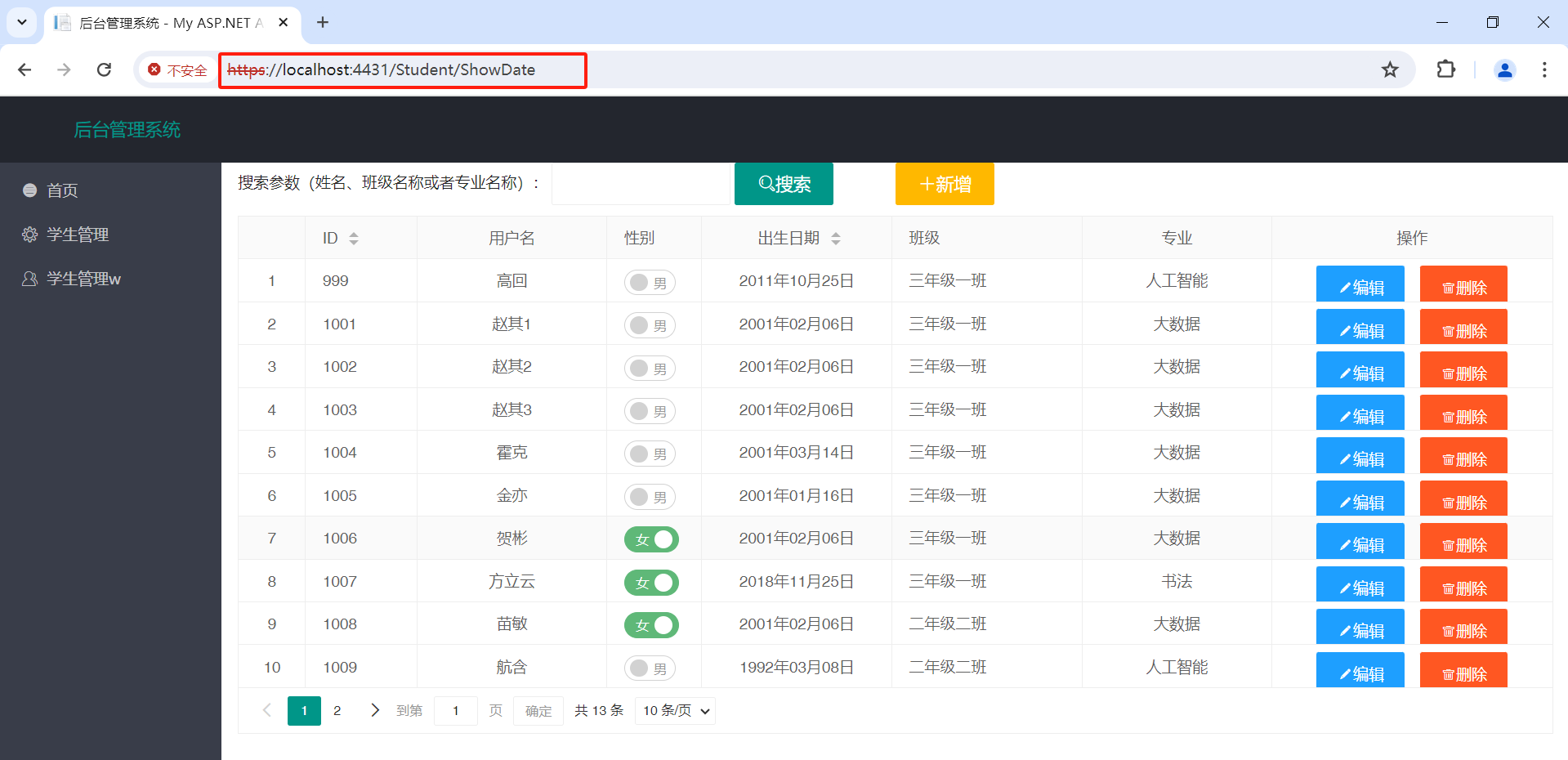Open the 10 条/页 page size dropdown
Screen dimensions: 1568x760
pyautogui.click(x=676, y=711)
